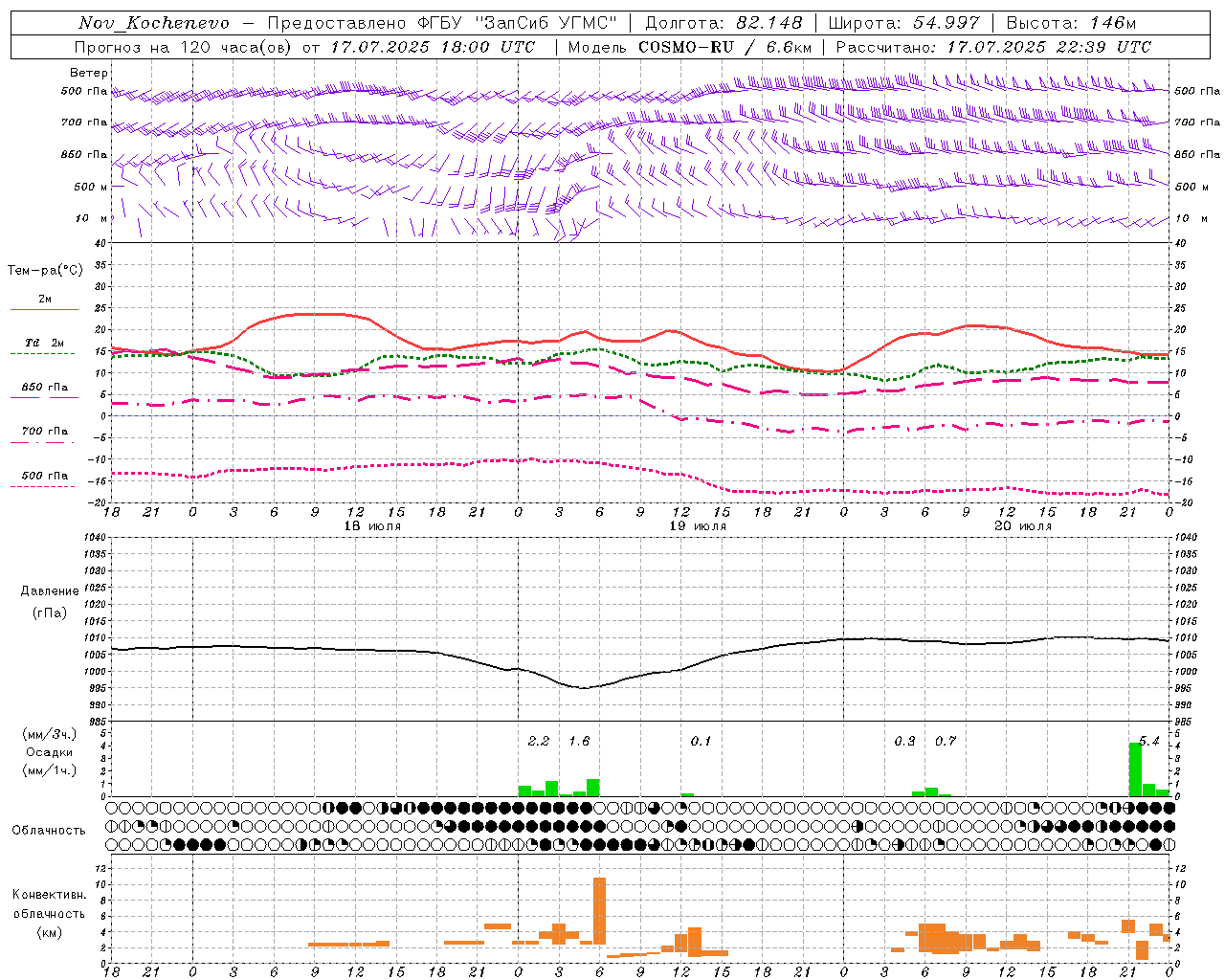Click the 0.3 precipitation total

point(904,742)
